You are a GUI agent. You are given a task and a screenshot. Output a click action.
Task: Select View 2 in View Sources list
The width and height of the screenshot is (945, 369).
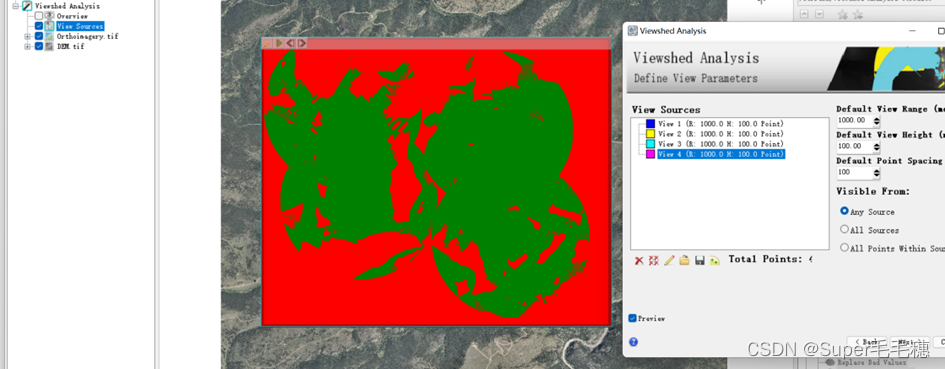click(721, 134)
